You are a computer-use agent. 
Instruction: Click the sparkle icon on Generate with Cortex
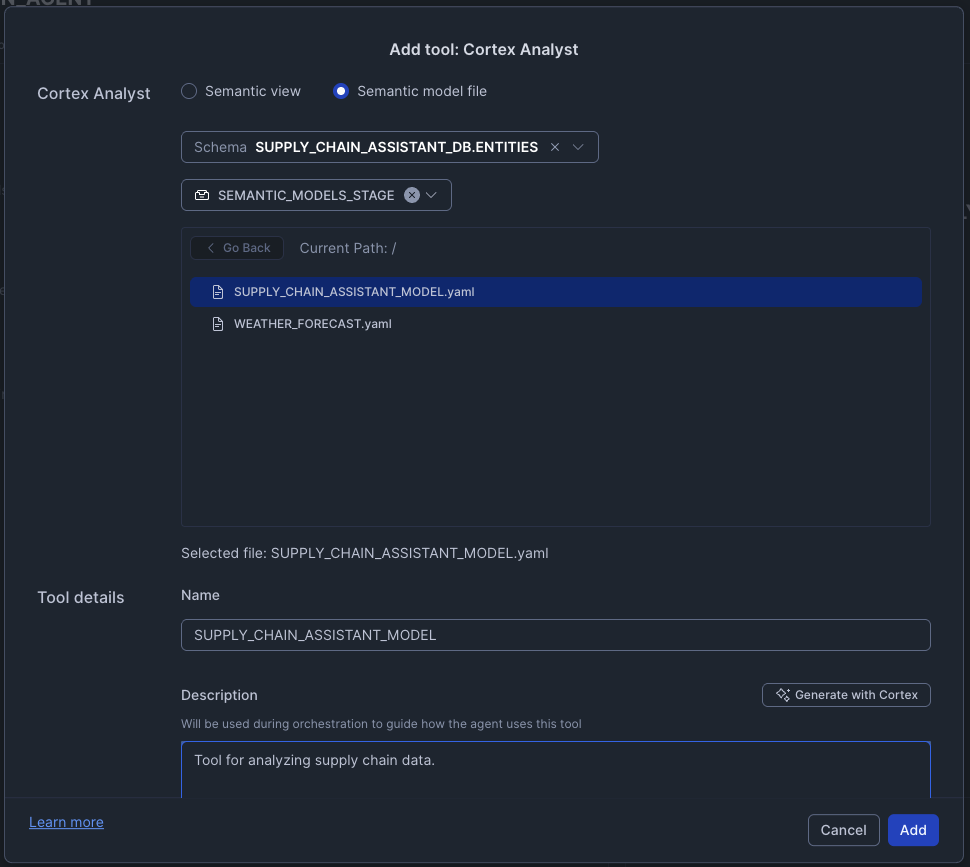[783, 694]
